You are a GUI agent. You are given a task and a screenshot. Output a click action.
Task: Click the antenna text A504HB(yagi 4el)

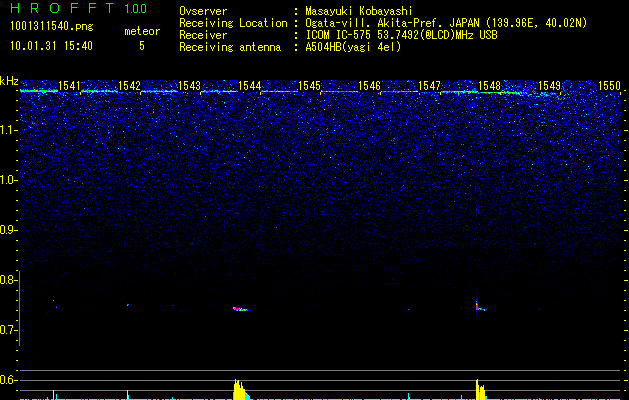point(353,47)
